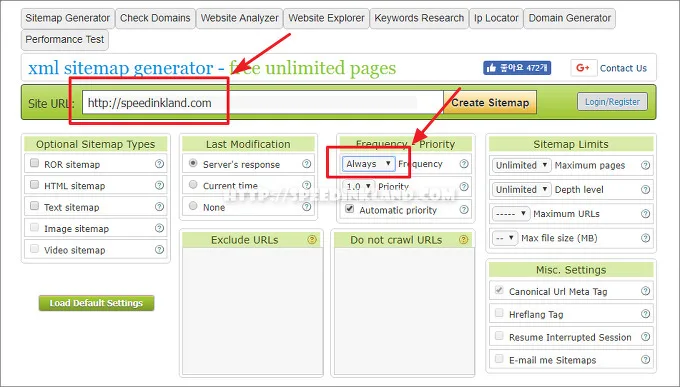Open help icon for Depth level
The width and height of the screenshot is (680, 387).
click(x=645, y=190)
